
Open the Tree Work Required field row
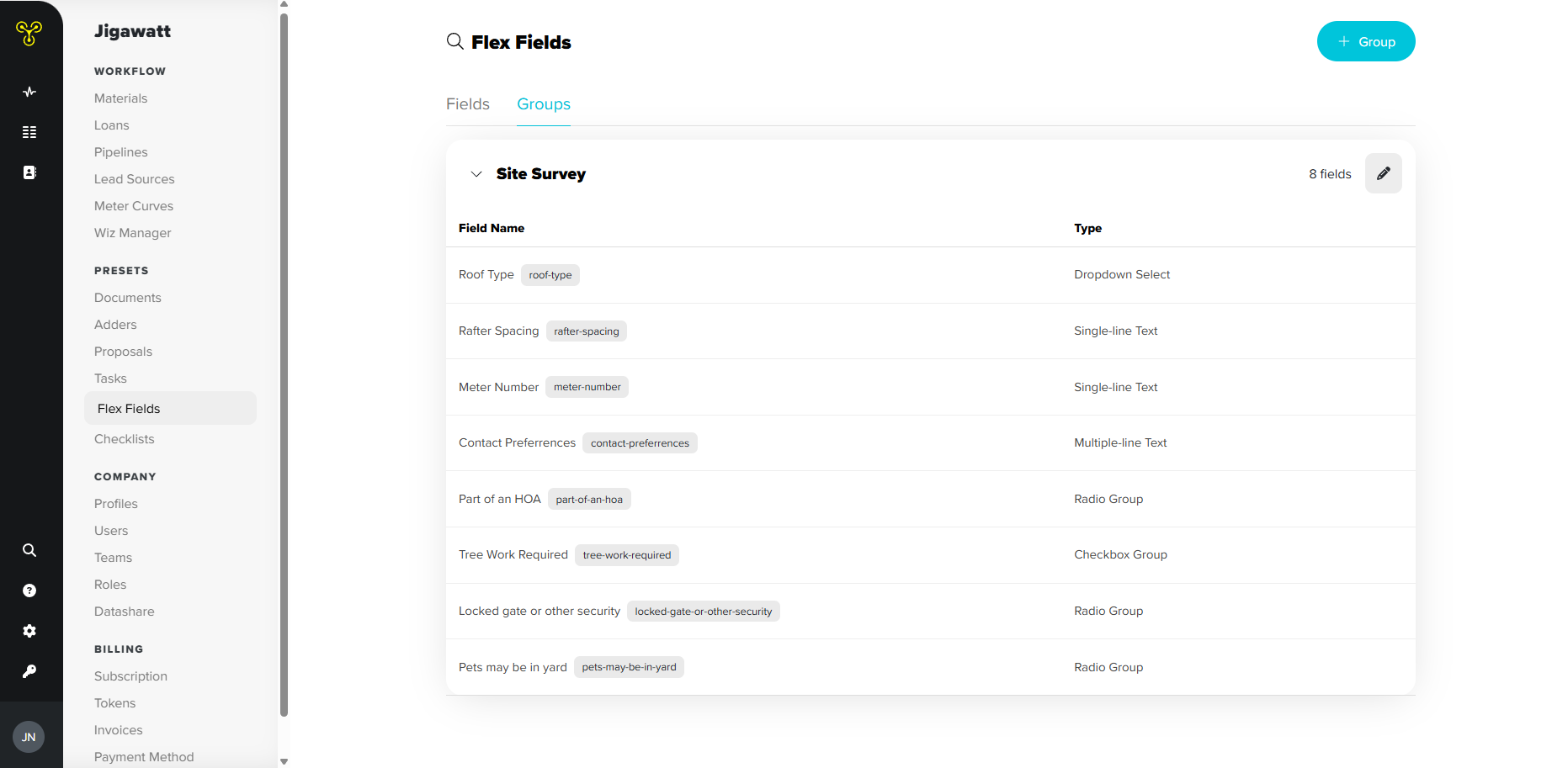click(x=931, y=555)
